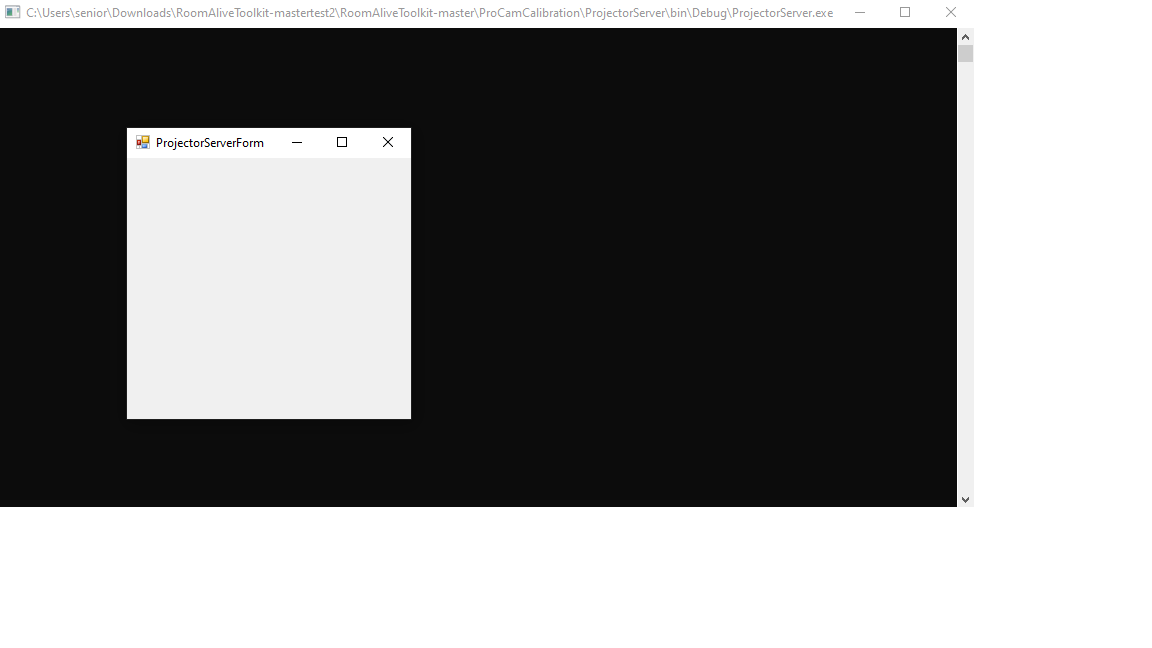Maximize the ProjectorServer console window
The height and width of the screenshot is (648, 1152).
coord(905,12)
